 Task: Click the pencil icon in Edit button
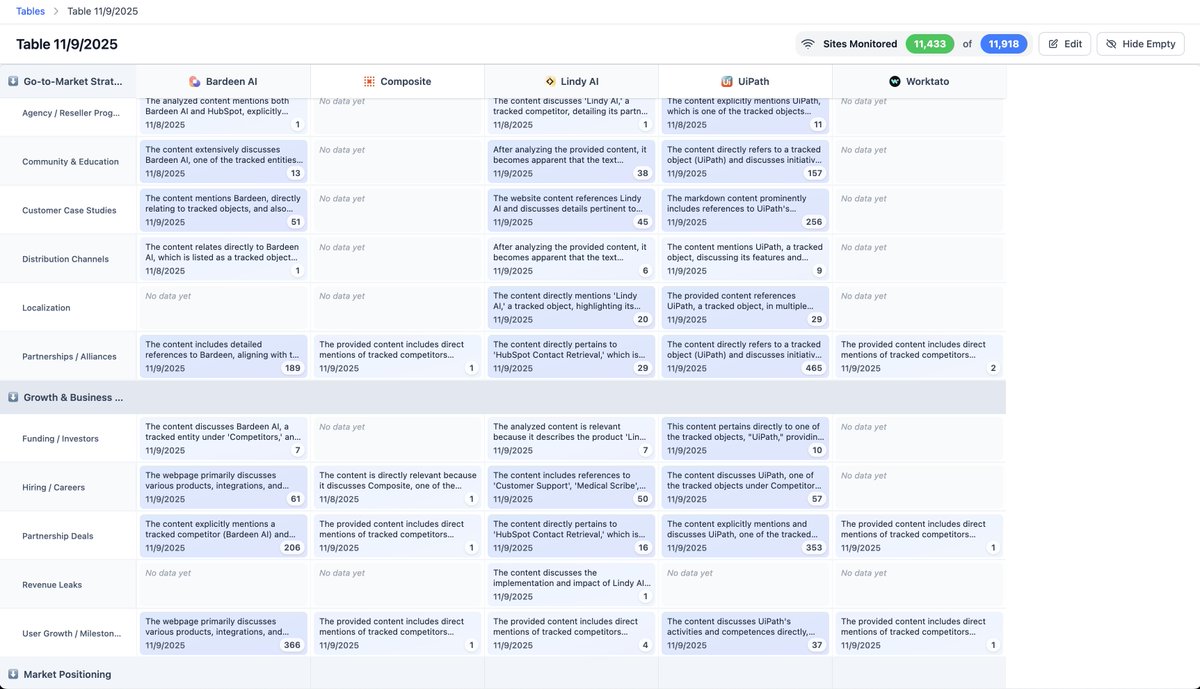pos(1054,44)
